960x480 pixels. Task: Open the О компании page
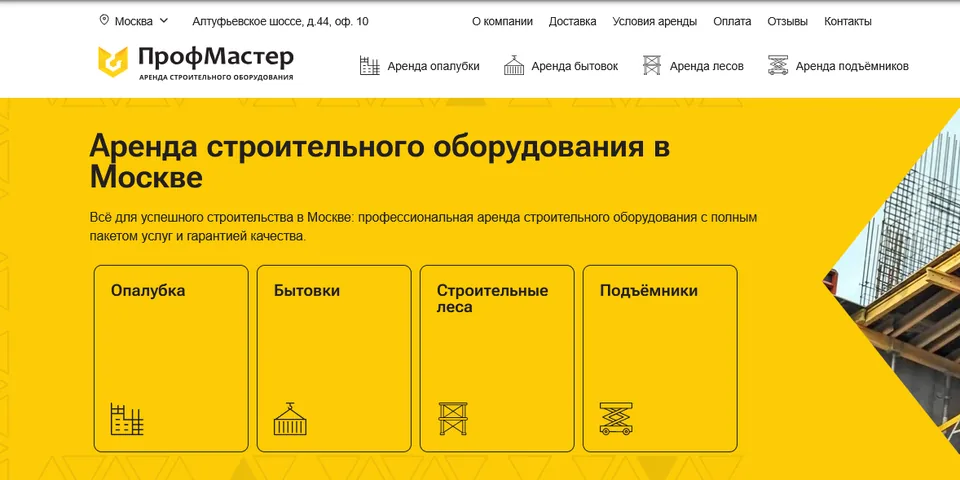(502, 21)
